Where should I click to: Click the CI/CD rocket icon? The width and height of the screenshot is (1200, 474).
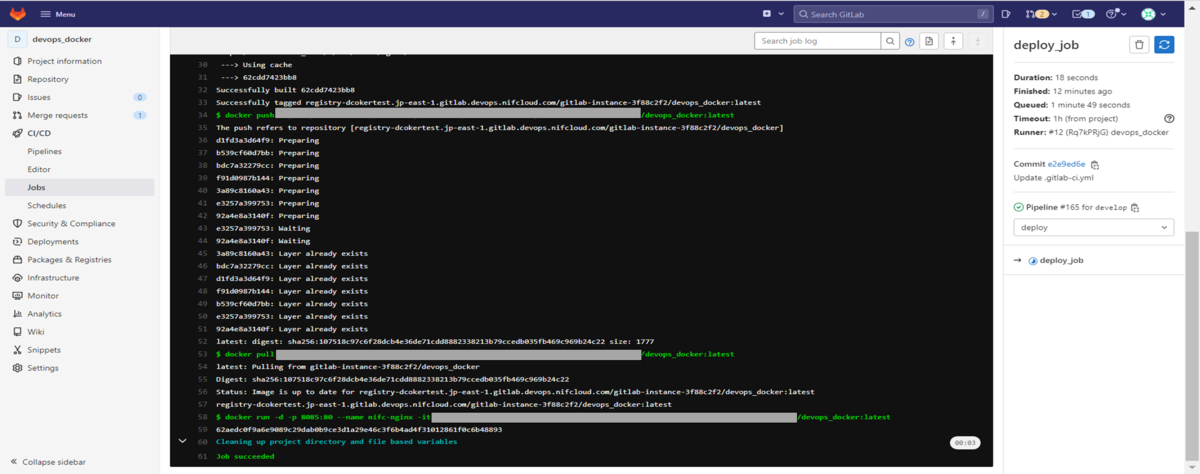point(17,133)
